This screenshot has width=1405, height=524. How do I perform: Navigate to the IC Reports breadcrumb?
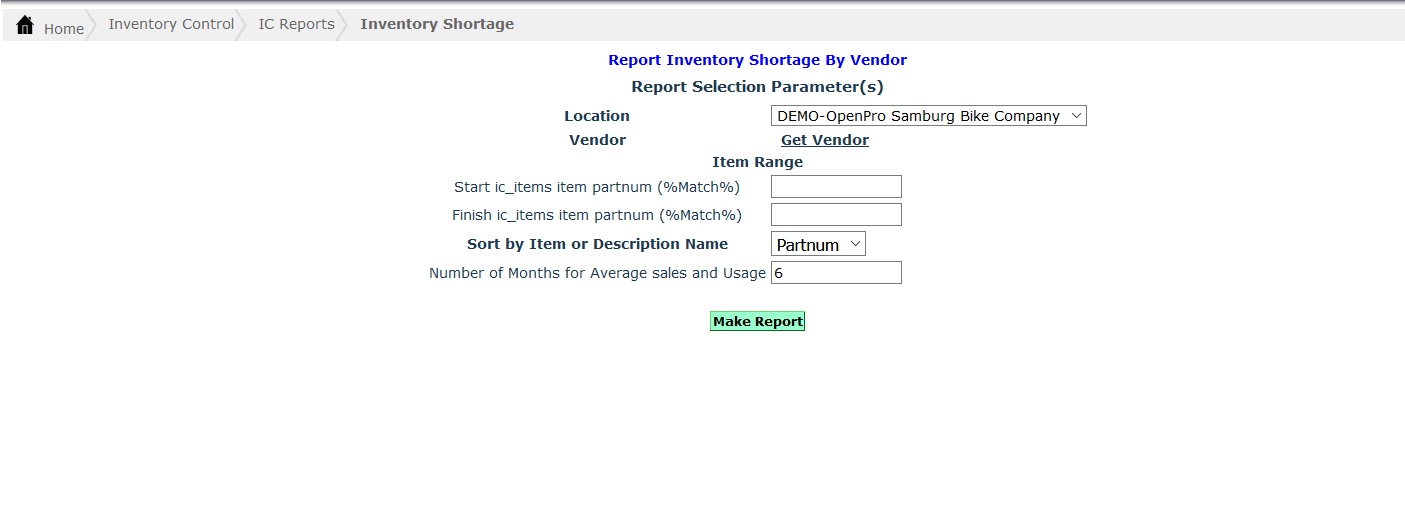pos(296,24)
